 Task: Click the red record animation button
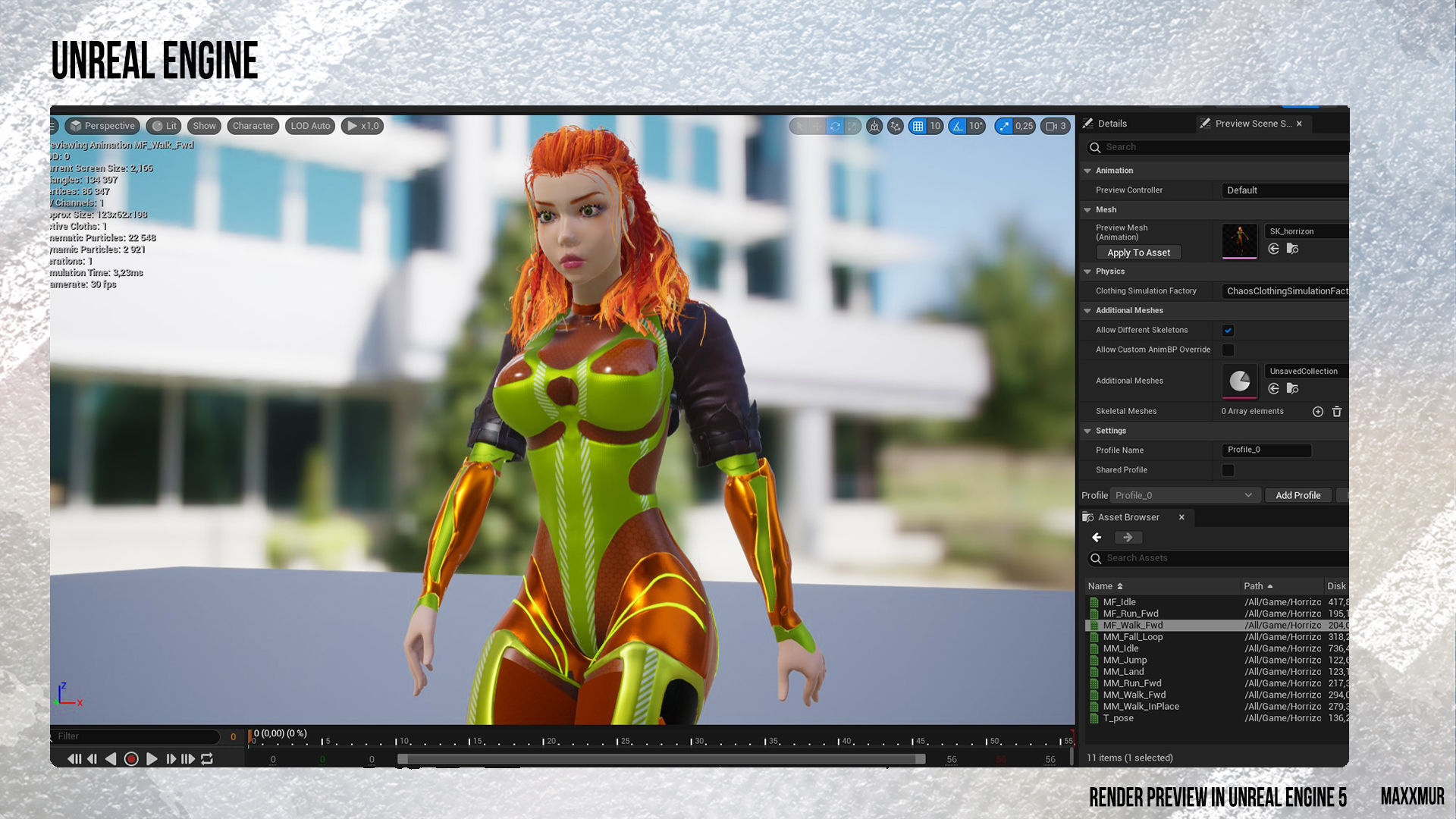[131, 758]
